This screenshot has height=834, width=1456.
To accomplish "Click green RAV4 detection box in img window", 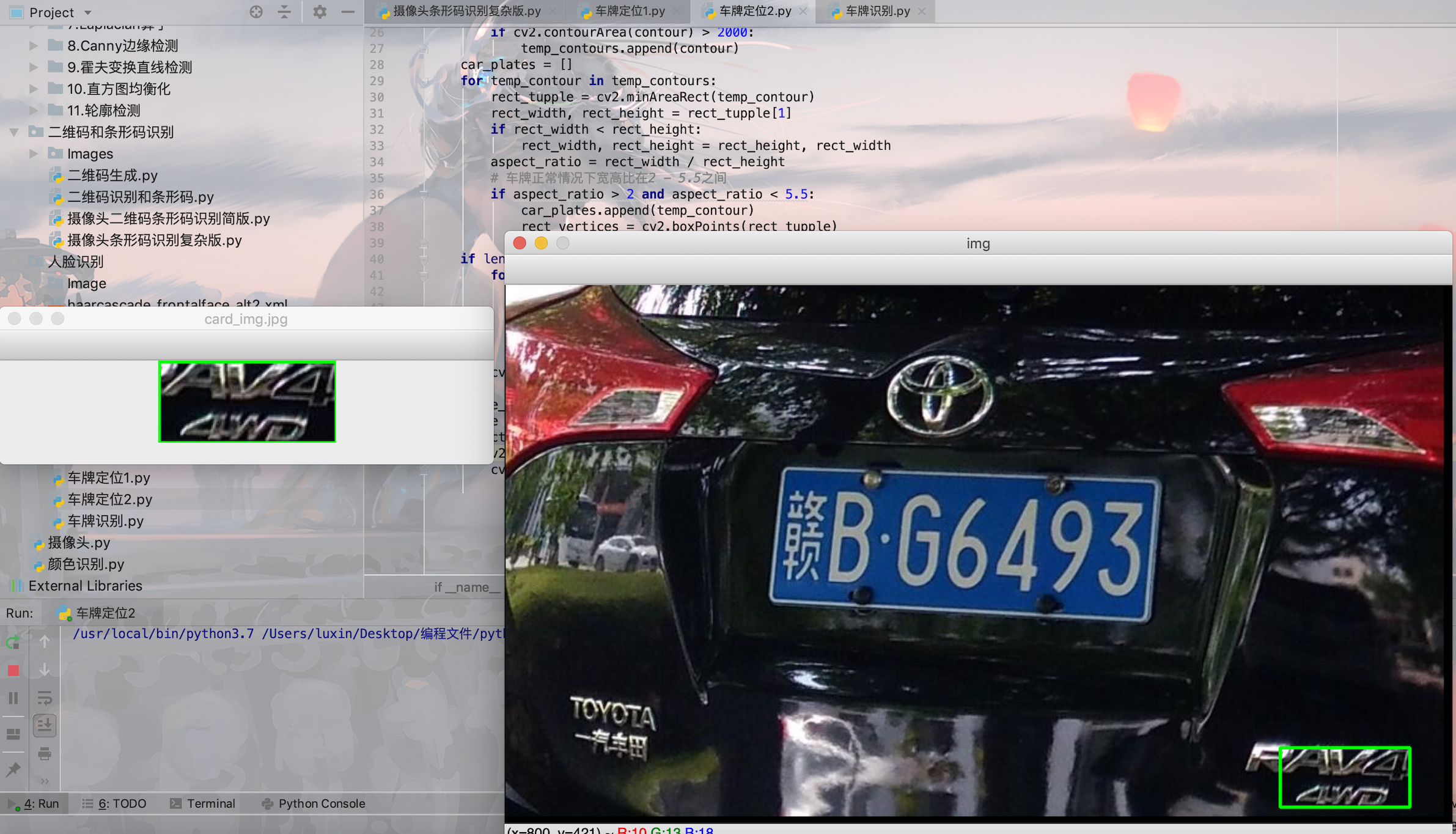I will 1345,777.
